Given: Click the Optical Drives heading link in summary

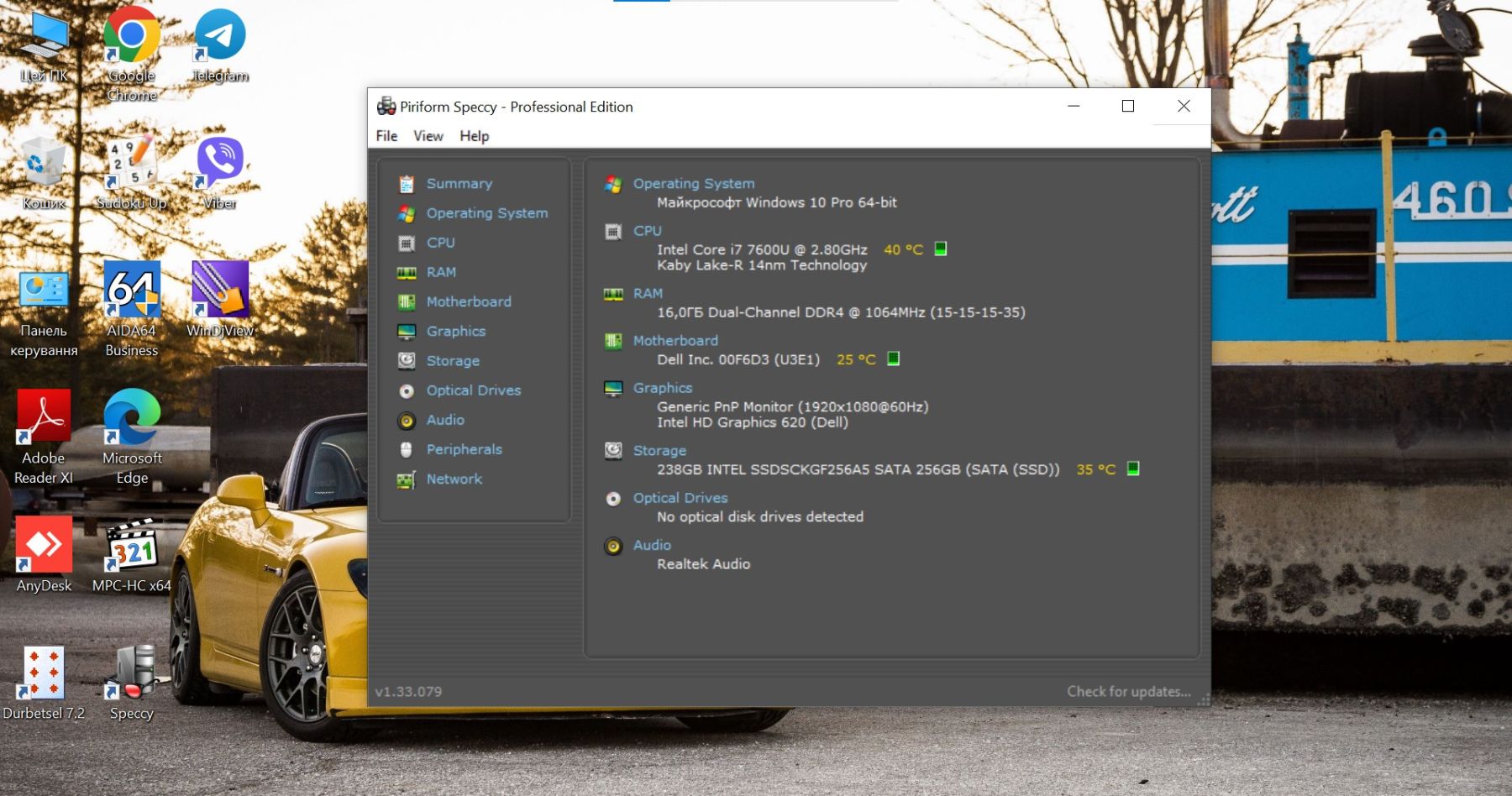Looking at the screenshot, I should 680,498.
